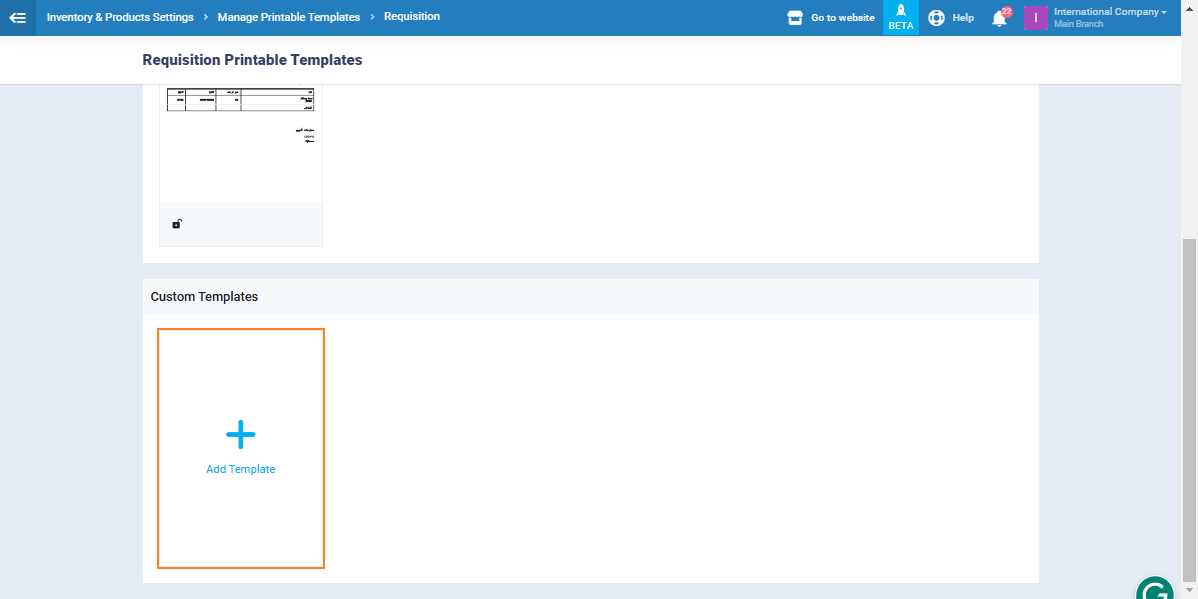
Task: Select the Requisition breadcrumb item
Action: pos(411,17)
